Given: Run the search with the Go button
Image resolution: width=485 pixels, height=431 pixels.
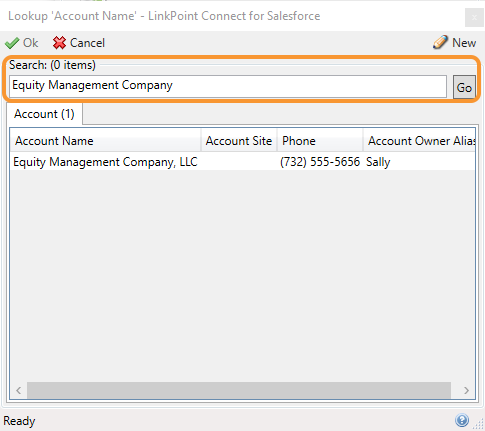Looking at the screenshot, I should pyautogui.click(x=464, y=87).
